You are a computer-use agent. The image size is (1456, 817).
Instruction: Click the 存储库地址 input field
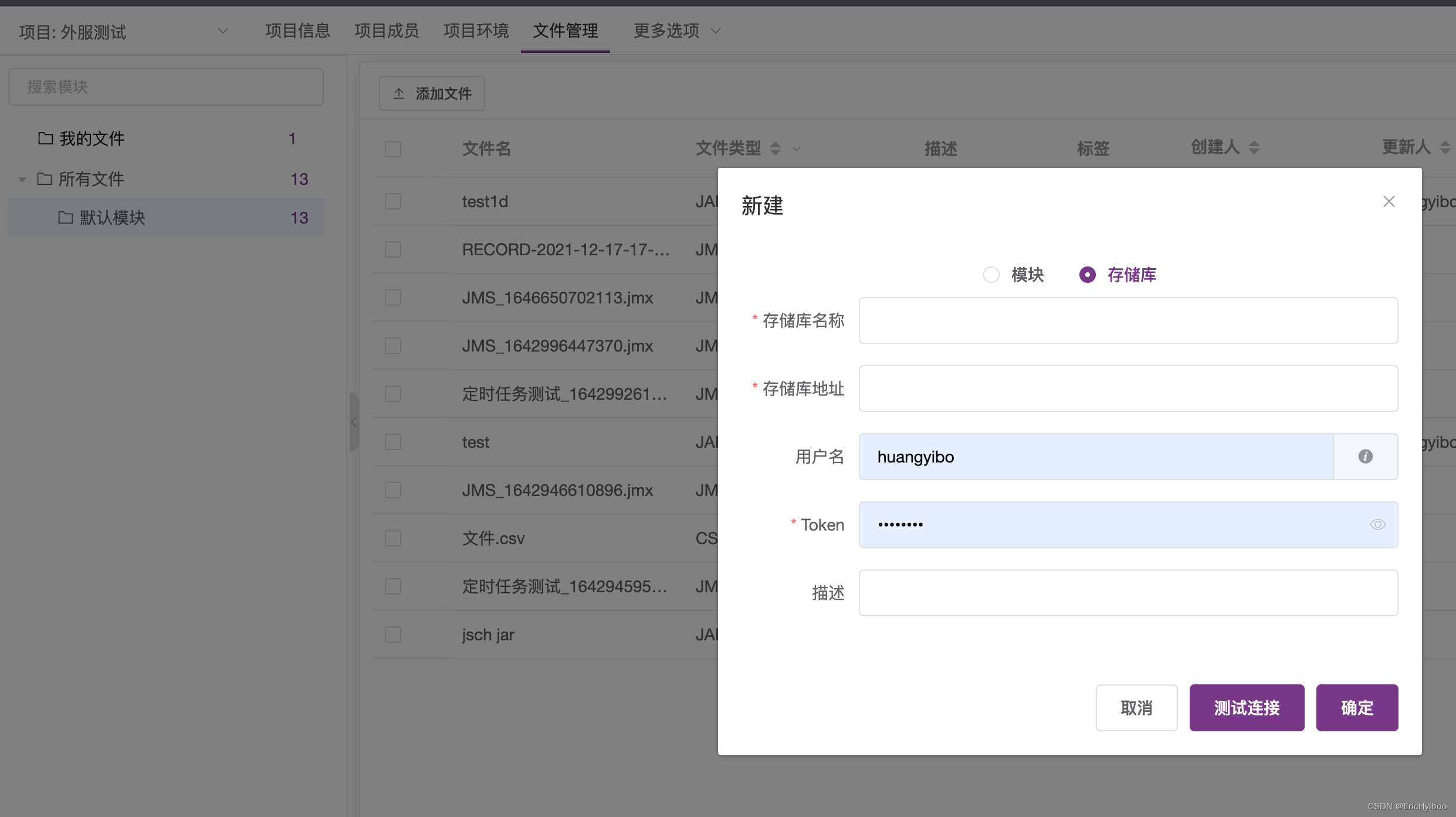[1127, 389]
